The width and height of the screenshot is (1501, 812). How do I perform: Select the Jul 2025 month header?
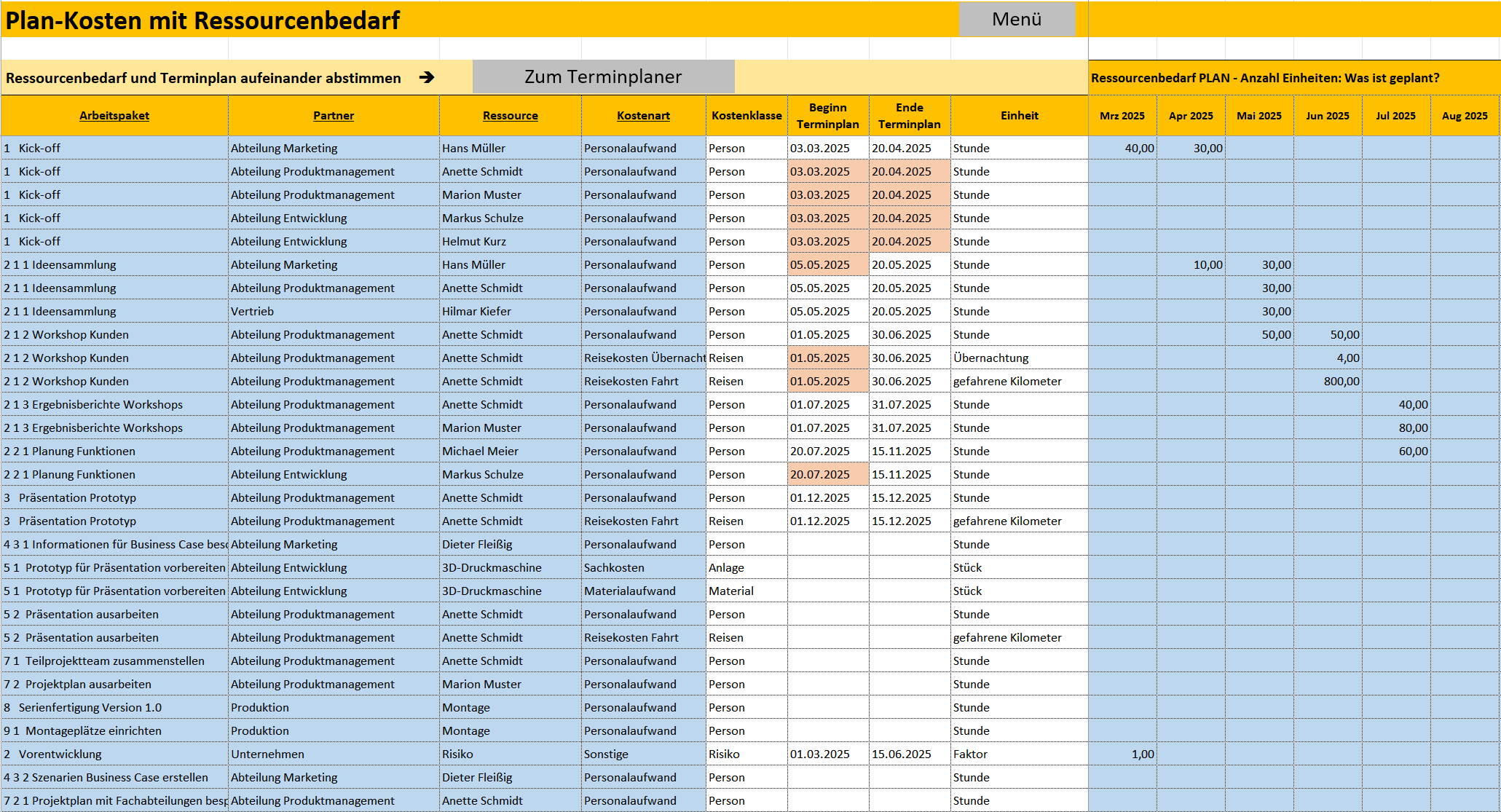pyautogui.click(x=1396, y=115)
